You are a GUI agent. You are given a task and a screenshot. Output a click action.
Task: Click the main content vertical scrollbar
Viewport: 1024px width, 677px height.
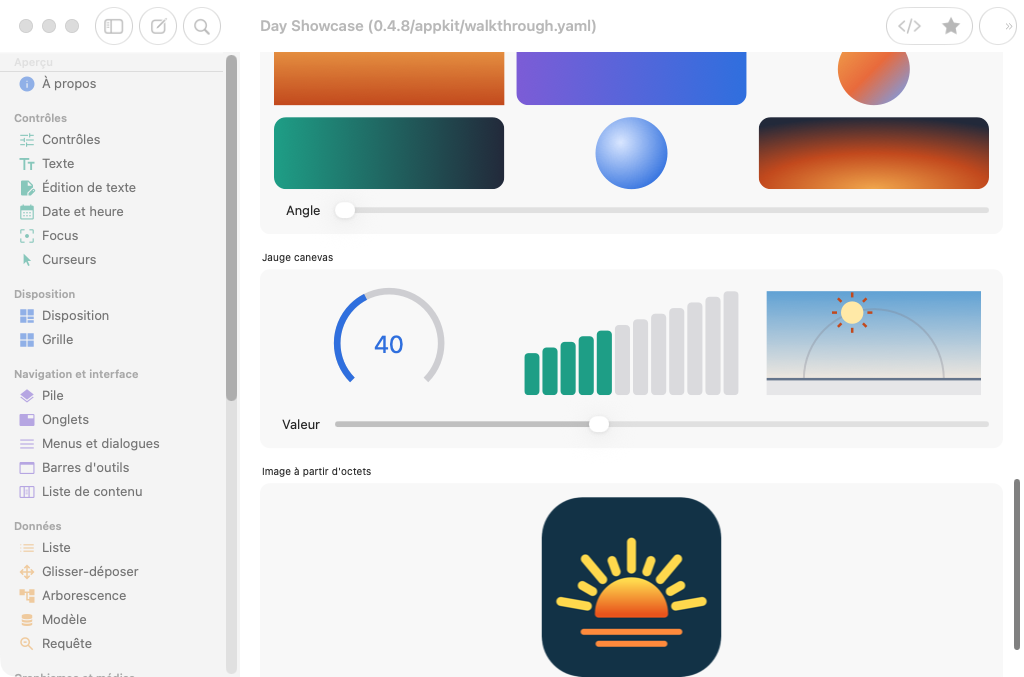tap(1016, 565)
